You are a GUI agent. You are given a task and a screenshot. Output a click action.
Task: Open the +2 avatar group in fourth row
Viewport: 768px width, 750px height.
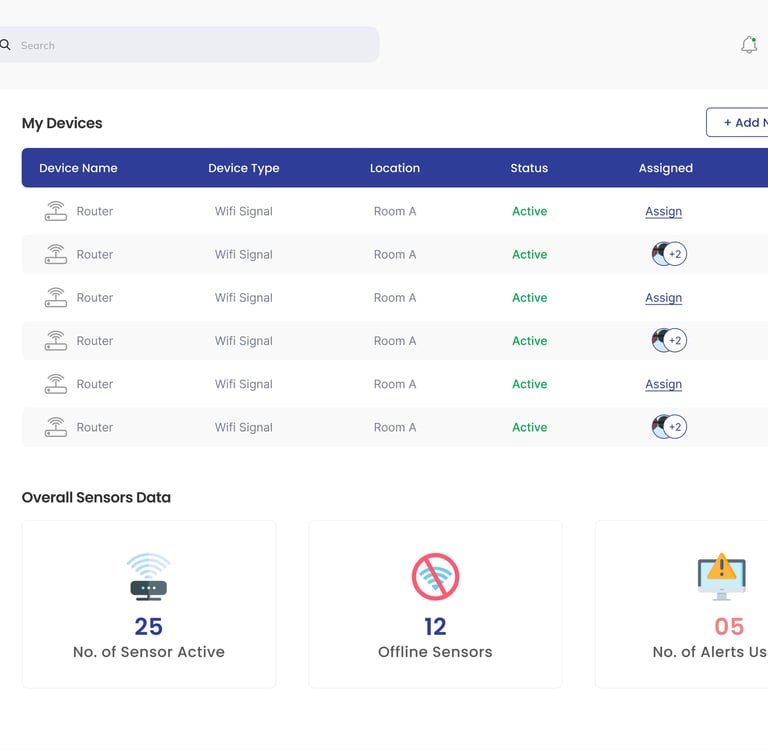pyautogui.click(x=668, y=341)
